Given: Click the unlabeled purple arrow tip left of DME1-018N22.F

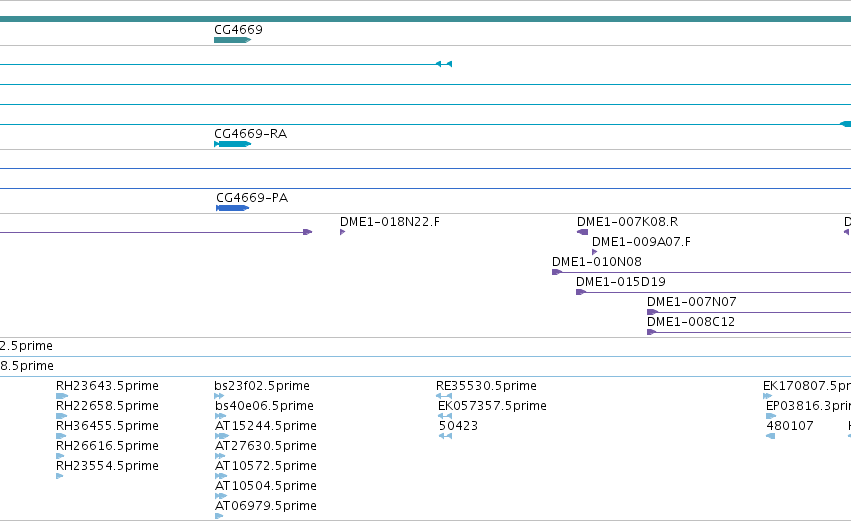Looking at the screenshot, I should tap(308, 232).
